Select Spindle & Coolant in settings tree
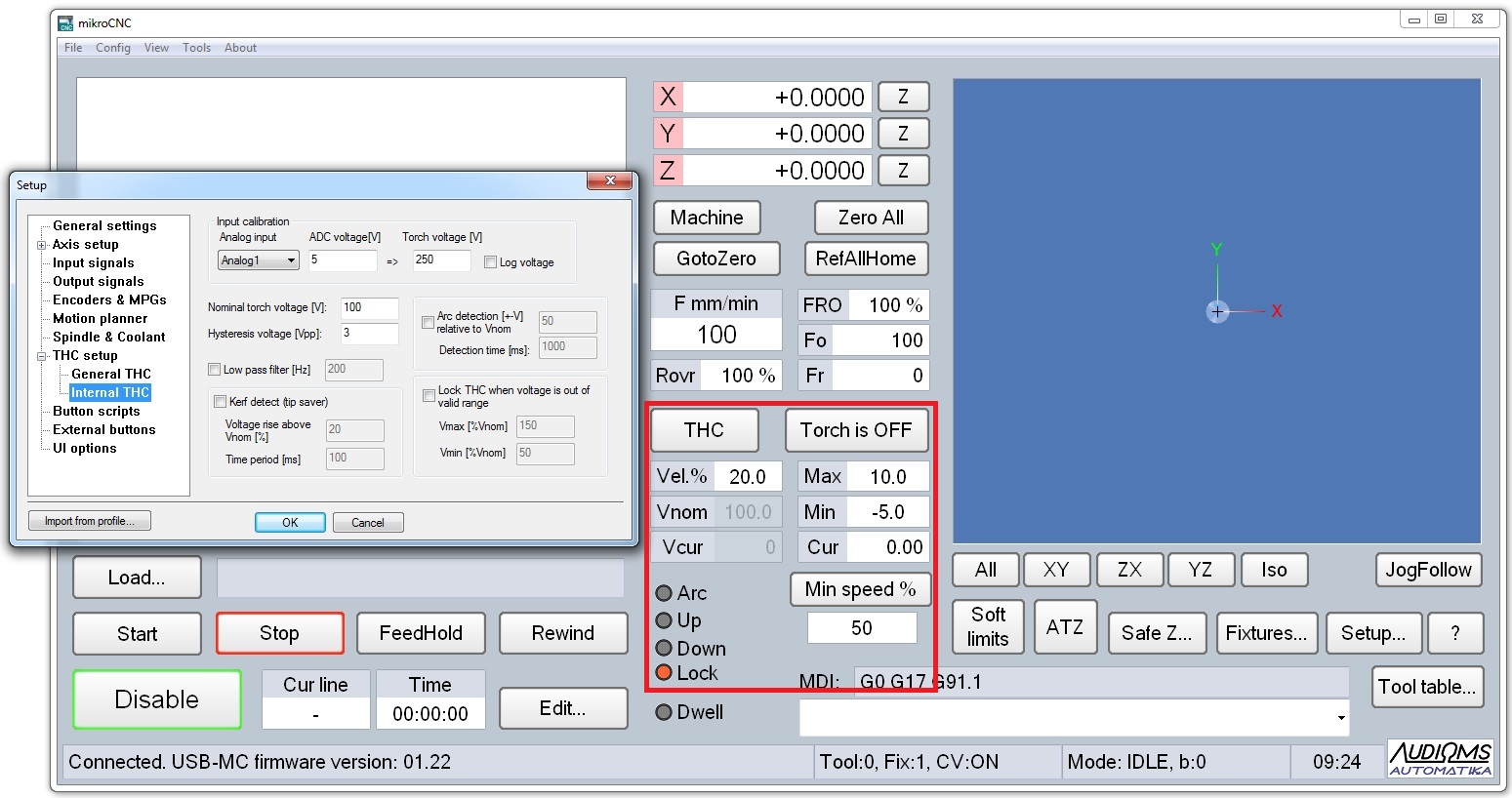This screenshot has width=1512, height=798. (x=108, y=337)
